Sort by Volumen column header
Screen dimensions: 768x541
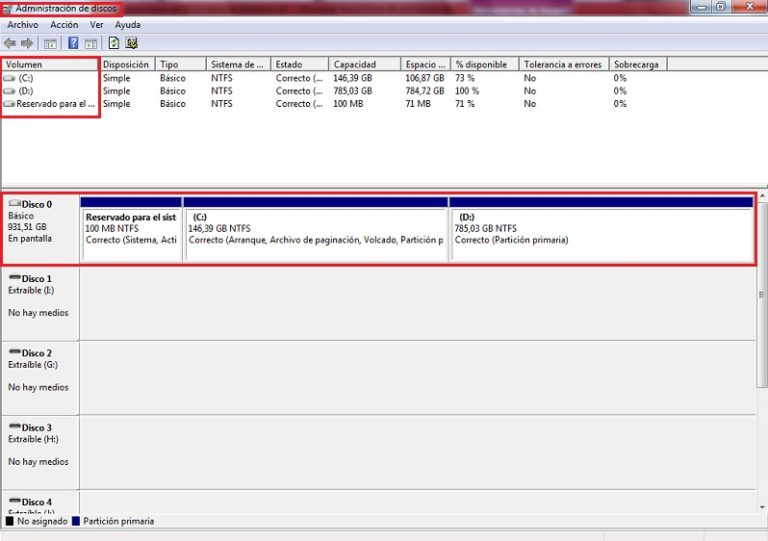tap(50, 64)
